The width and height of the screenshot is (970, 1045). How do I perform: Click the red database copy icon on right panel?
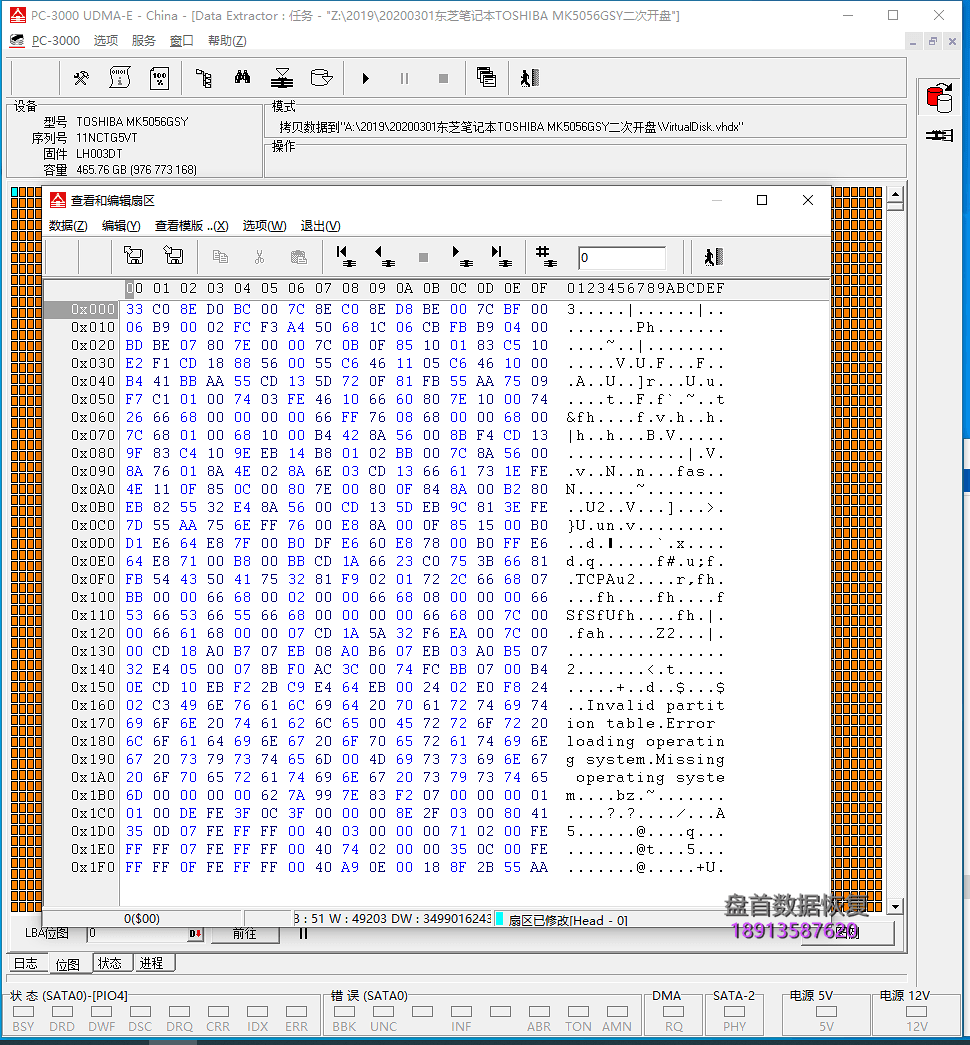click(940, 98)
